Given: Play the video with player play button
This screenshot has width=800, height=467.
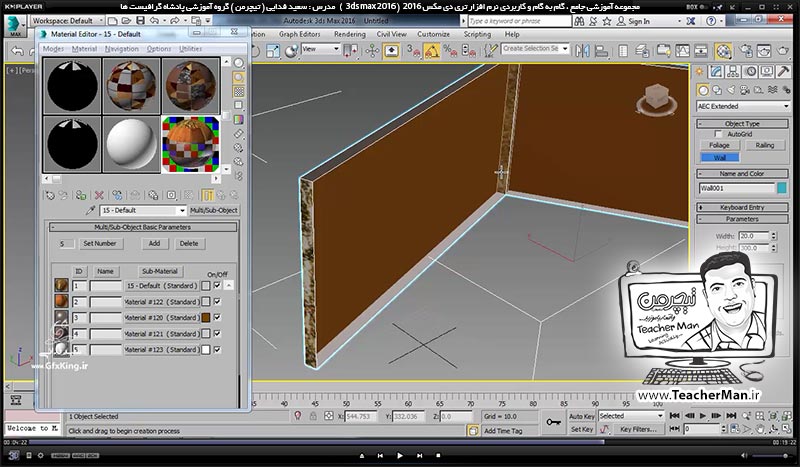Looking at the screenshot, I should tap(399, 455).
